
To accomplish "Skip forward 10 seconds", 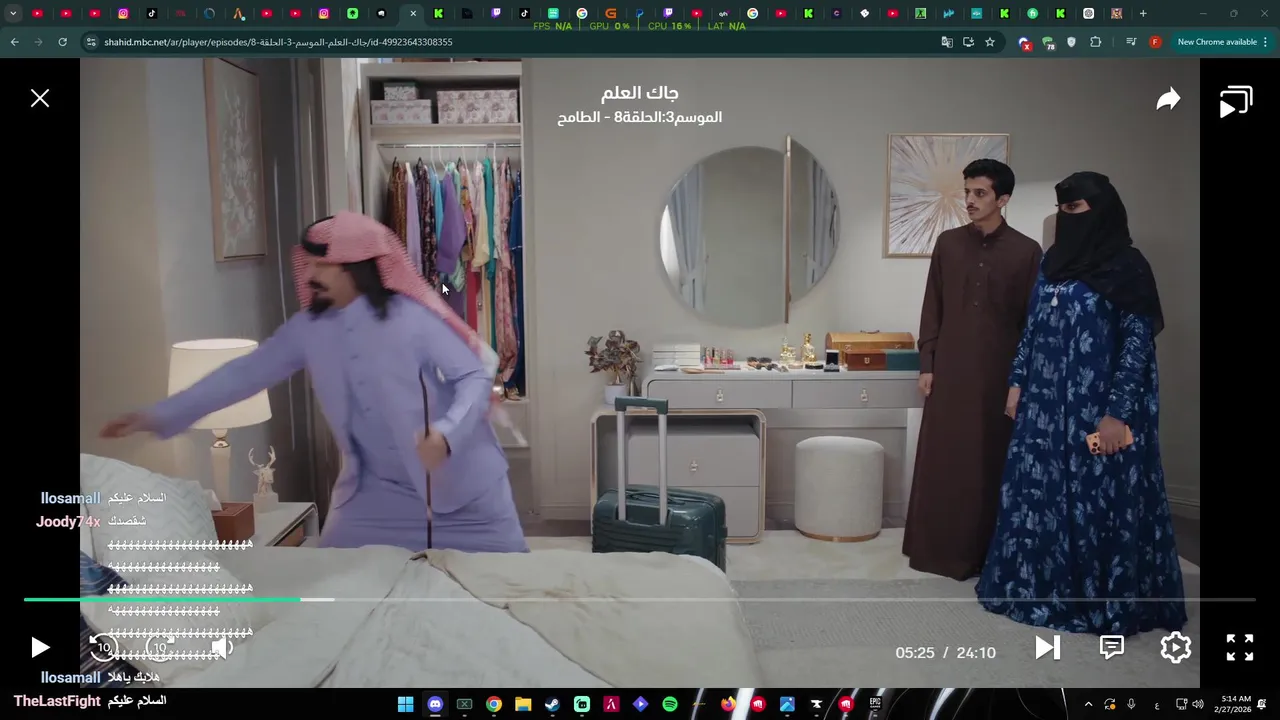I will (160, 648).
